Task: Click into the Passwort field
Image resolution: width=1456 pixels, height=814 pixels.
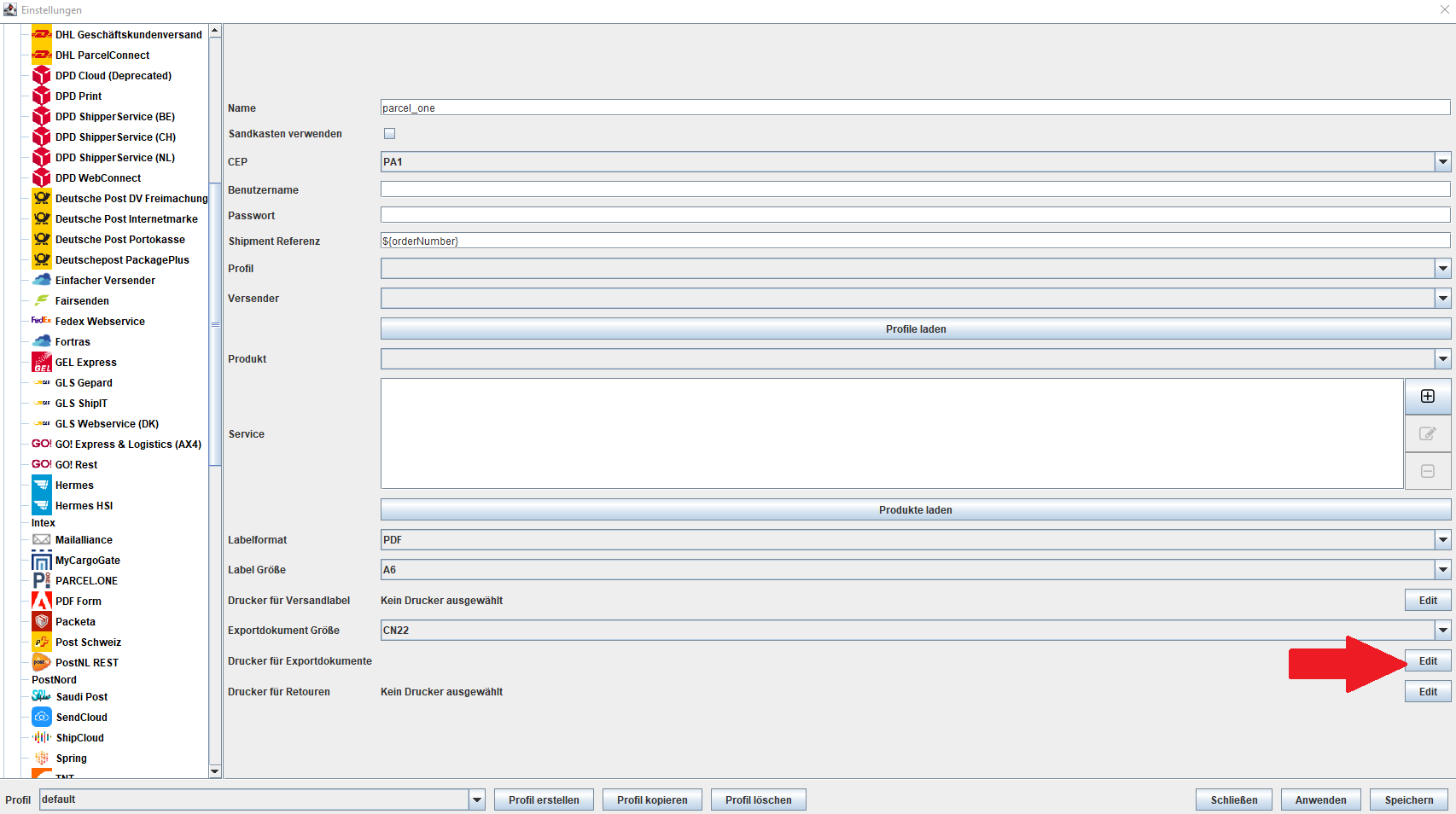Action: pos(916,216)
